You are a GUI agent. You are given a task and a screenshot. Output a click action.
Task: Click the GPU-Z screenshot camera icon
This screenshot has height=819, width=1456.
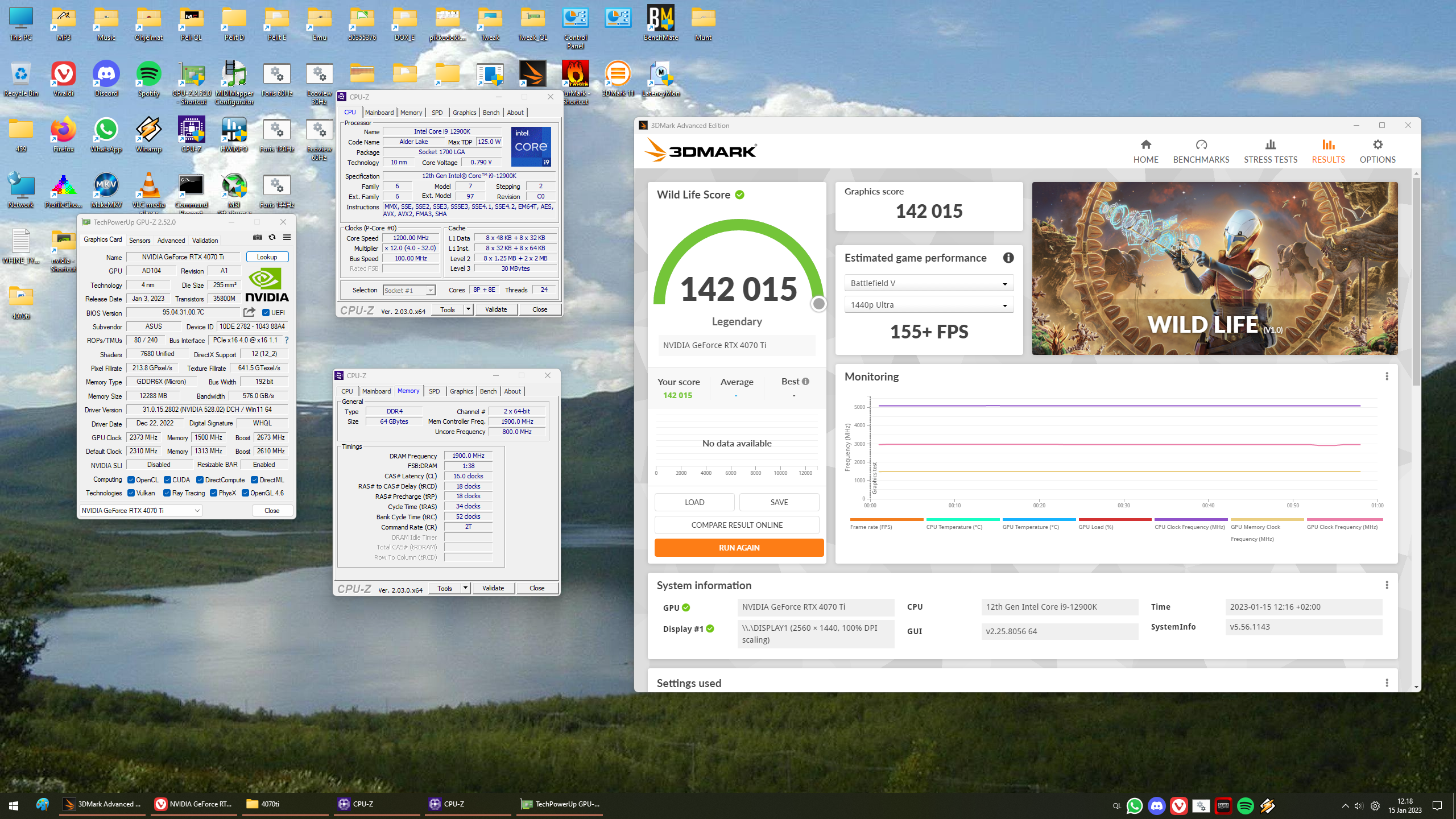(x=257, y=238)
